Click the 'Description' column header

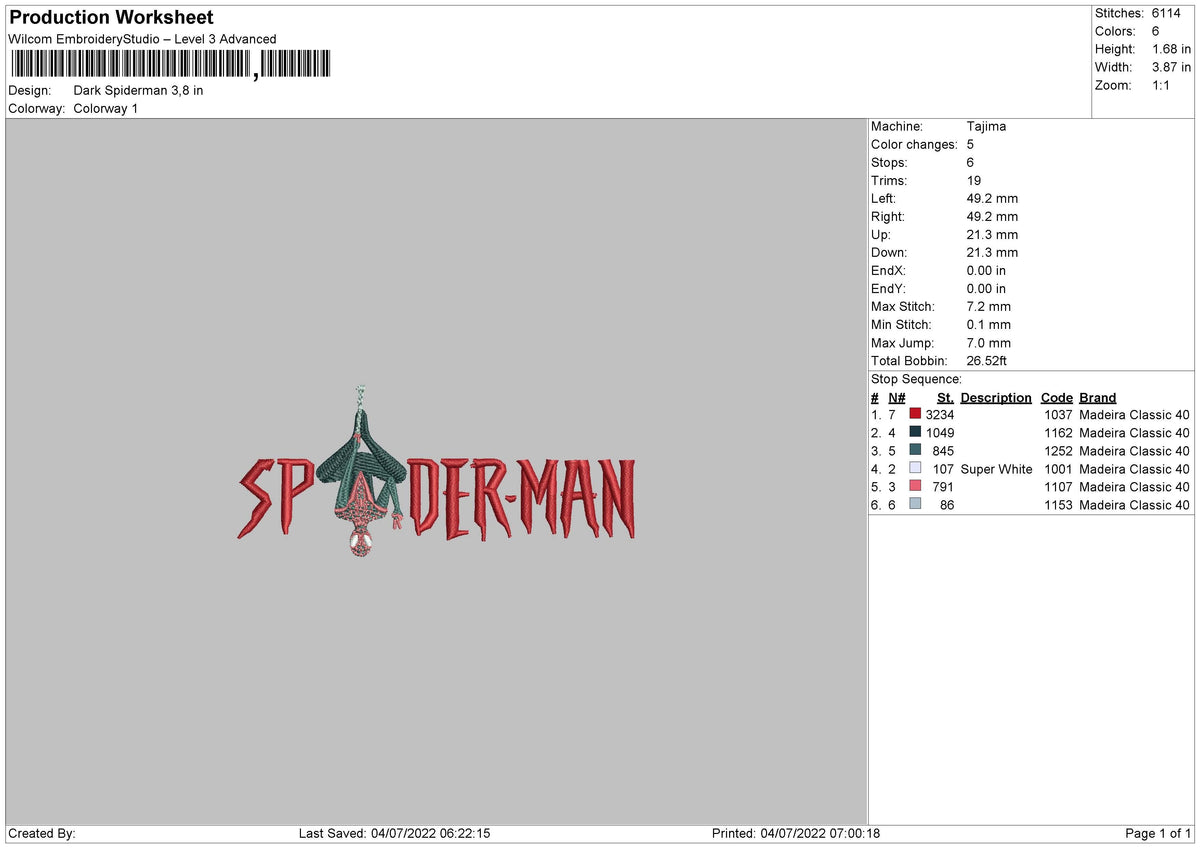point(996,397)
